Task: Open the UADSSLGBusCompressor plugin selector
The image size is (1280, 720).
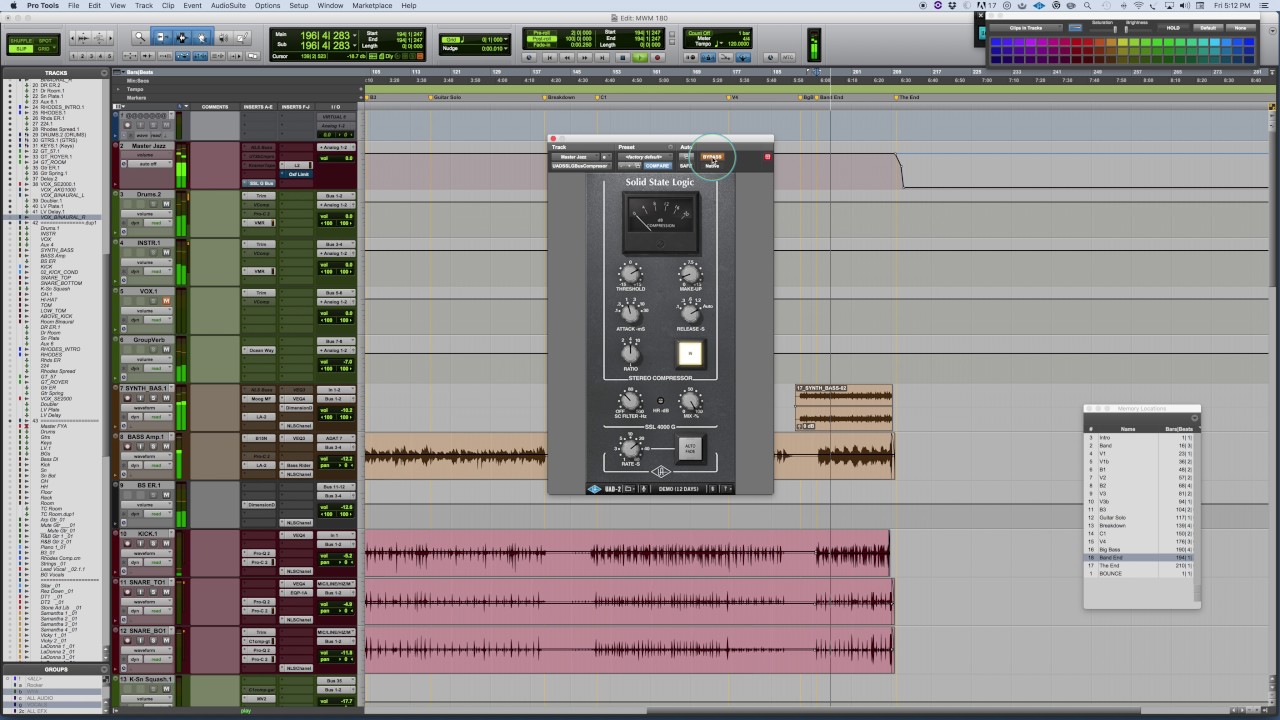Action: (582, 166)
